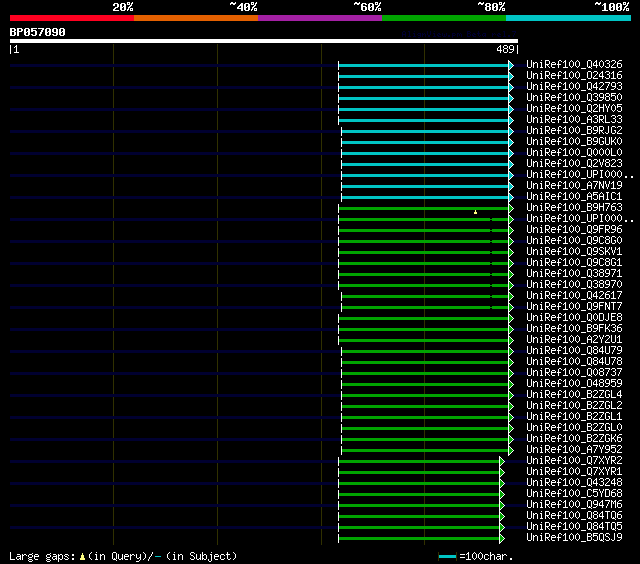The height and width of the screenshot is (564, 640).
Task: Click the green alignment bar for Q08737
Action: (x=425, y=374)
